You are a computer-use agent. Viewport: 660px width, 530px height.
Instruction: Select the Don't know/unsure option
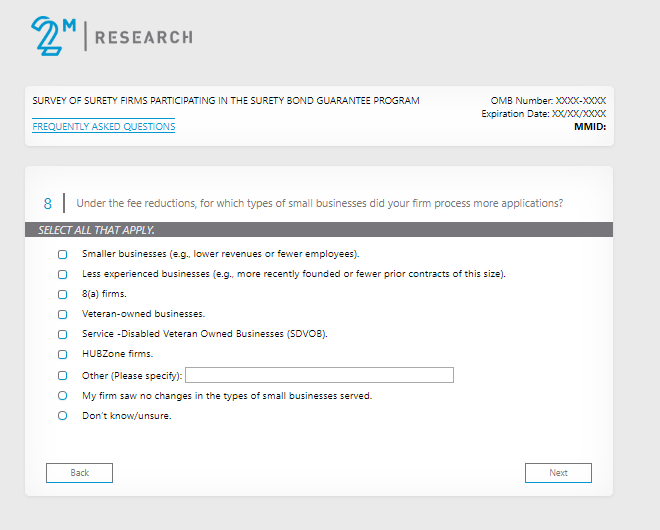coord(63,416)
